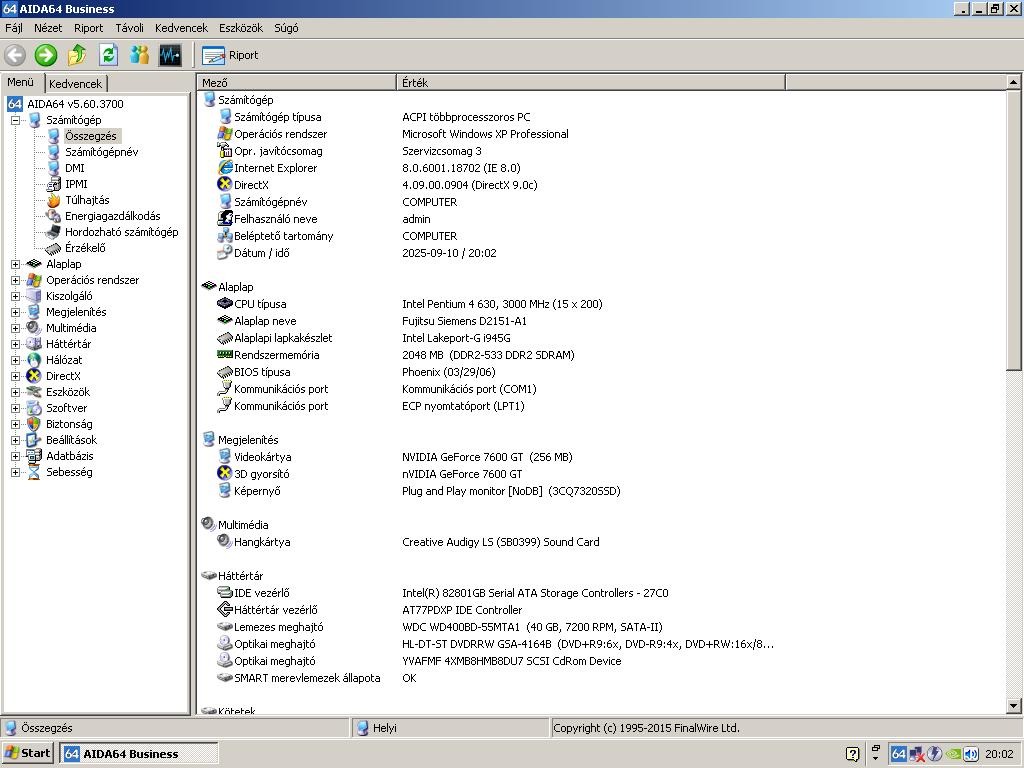Open the Eszközök menu

(x=241, y=28)
